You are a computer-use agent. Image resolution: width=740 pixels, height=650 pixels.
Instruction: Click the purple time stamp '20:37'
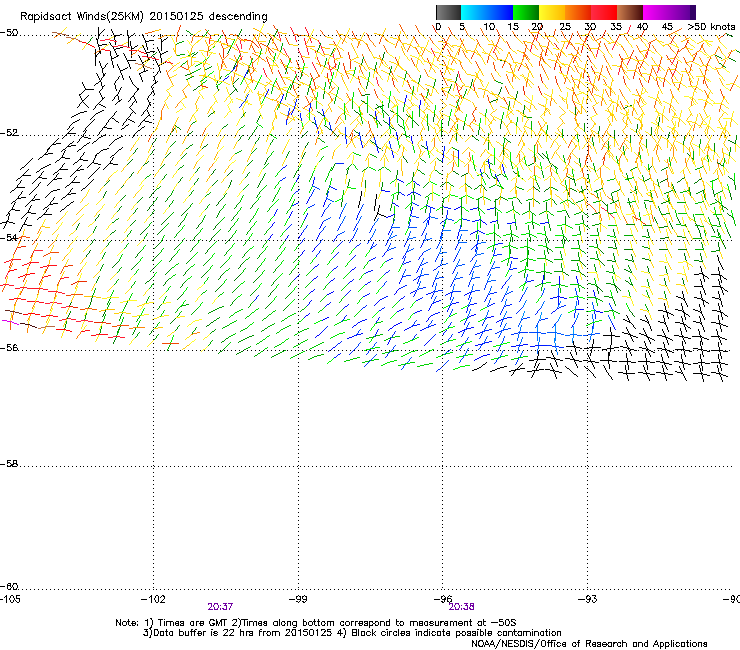(x=220, y=607)
